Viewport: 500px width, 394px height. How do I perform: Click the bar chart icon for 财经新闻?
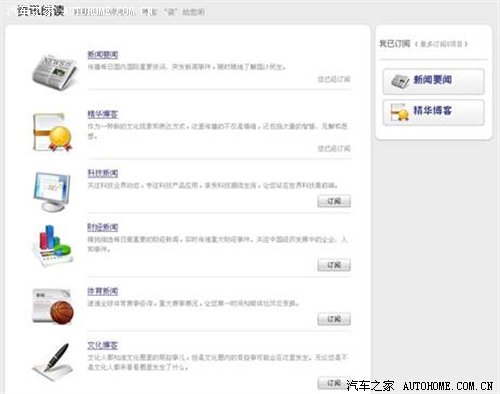(52, 246)
